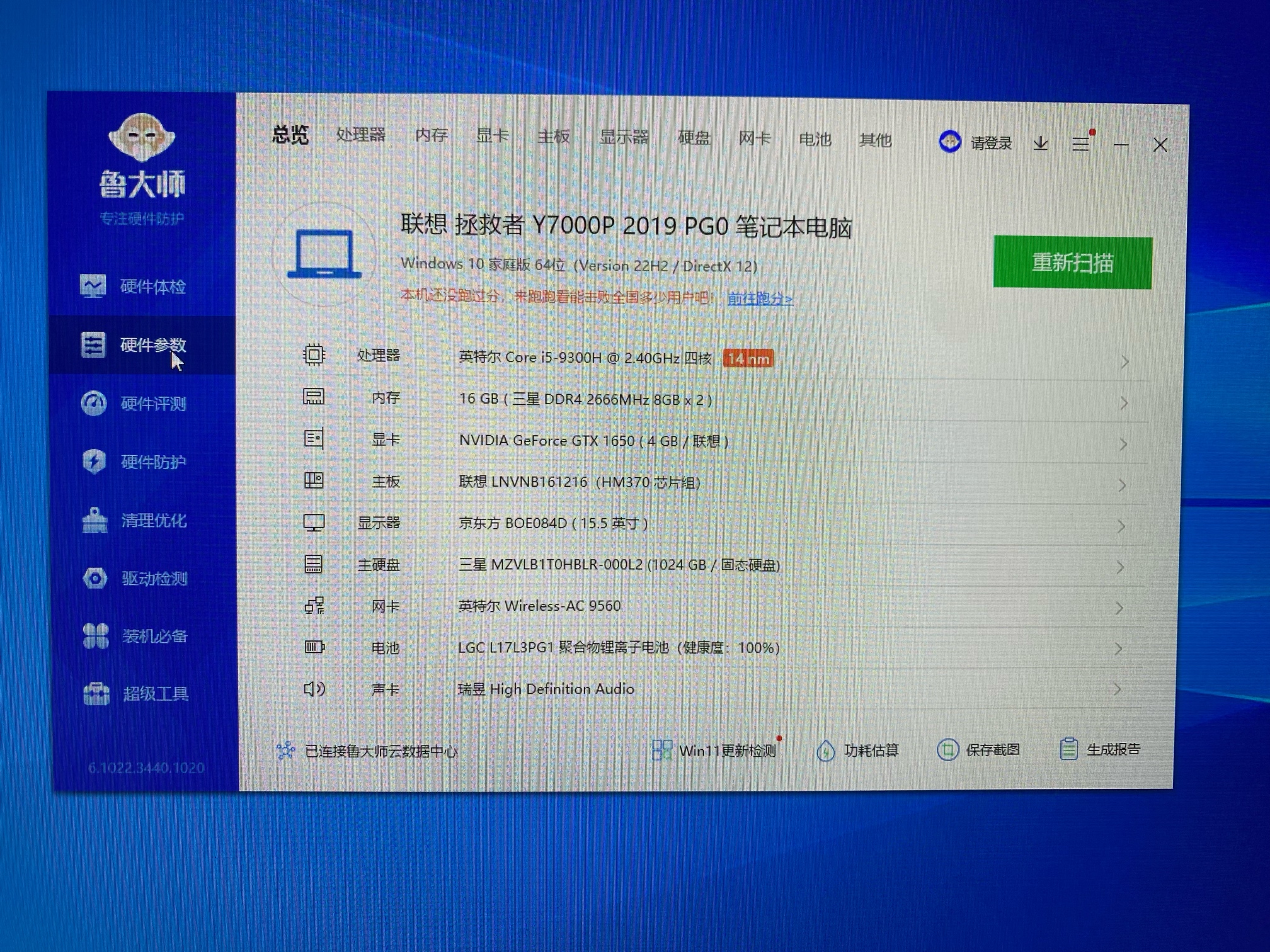Click the download arrow icon
This screenshot has width=1270, height=952.
[1041, 144]
